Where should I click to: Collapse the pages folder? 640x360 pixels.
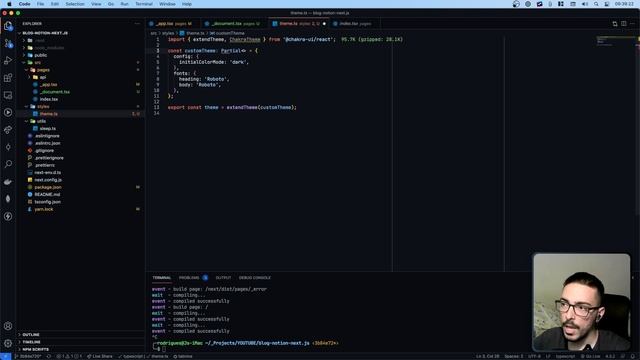tap(80, 70)
